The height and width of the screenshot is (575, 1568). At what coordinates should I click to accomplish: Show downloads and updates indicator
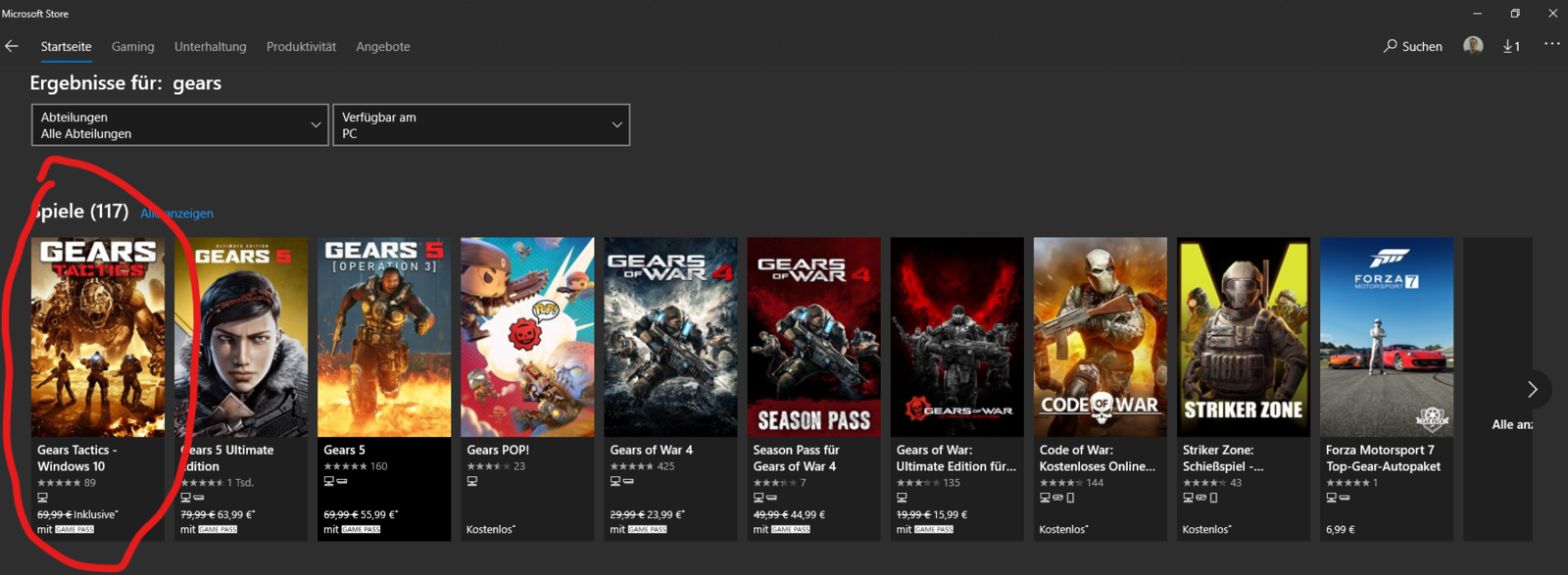pyautogui.click(x=1512, y=46)
